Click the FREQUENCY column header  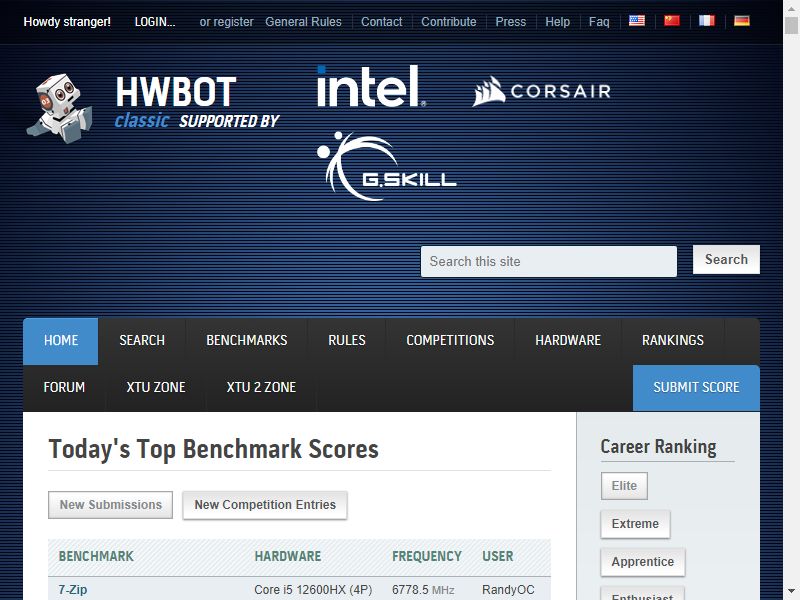[427, 557]
